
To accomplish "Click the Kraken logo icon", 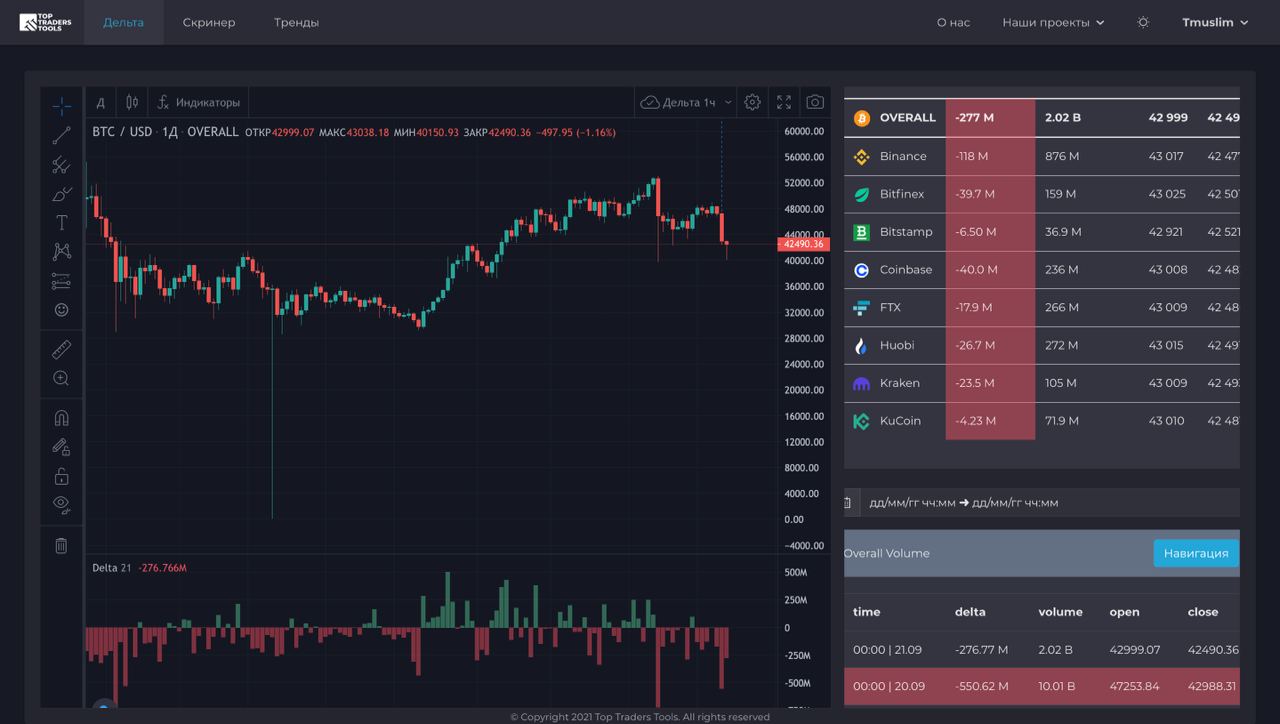I will [x=861, y=383].
